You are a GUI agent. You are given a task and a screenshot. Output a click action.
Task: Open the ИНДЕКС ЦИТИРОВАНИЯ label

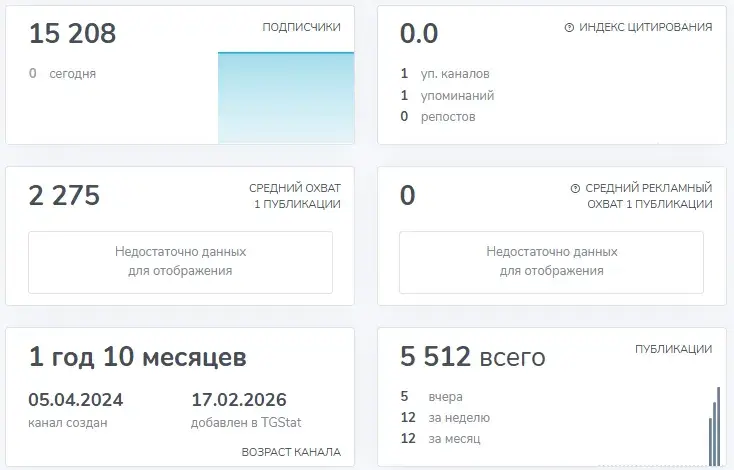coord(646,27)
